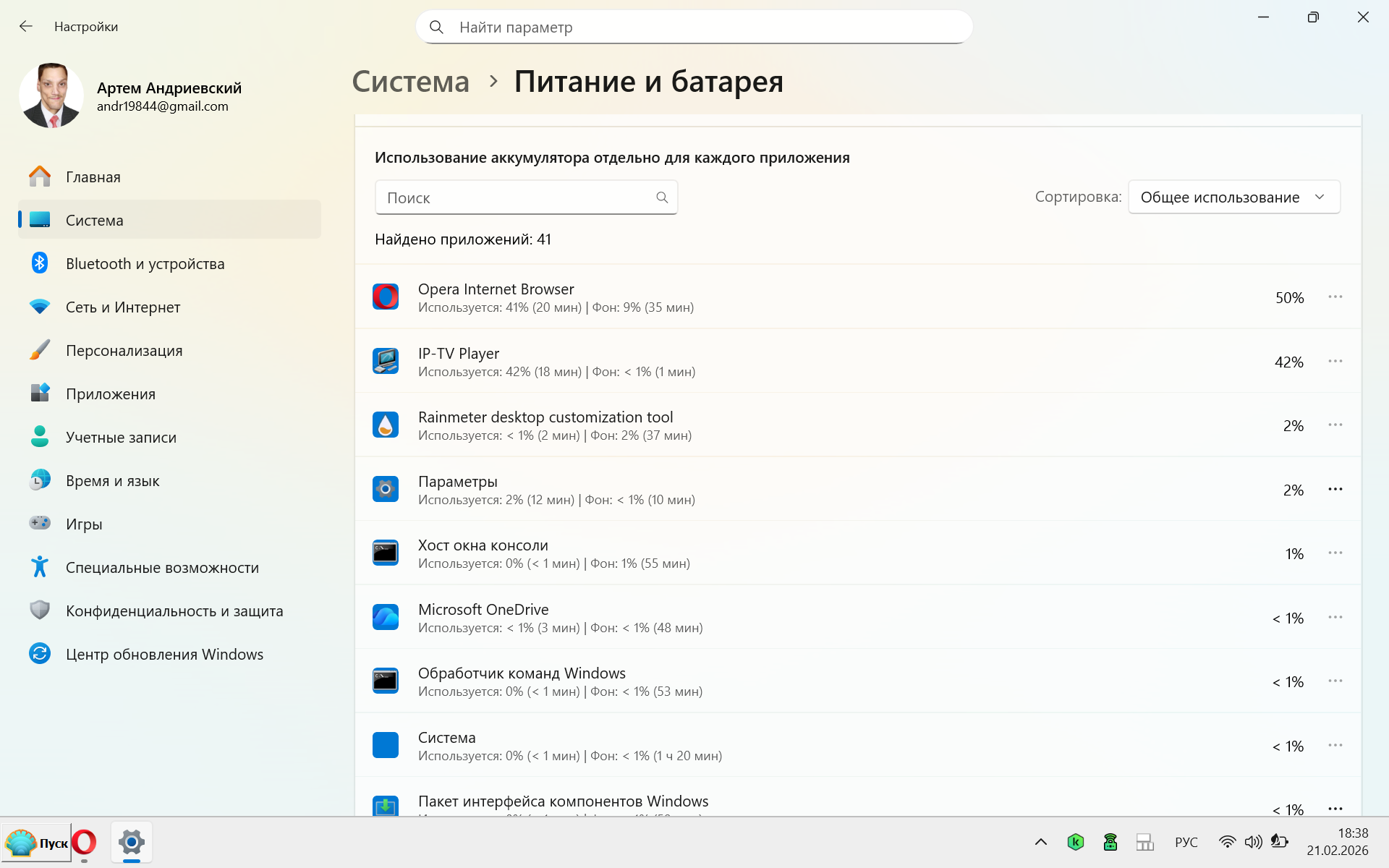The width and height of the screenshot is (1389, 868).
Task: Click the Система breadcrumb link
Action: click(x=410, y=82)
